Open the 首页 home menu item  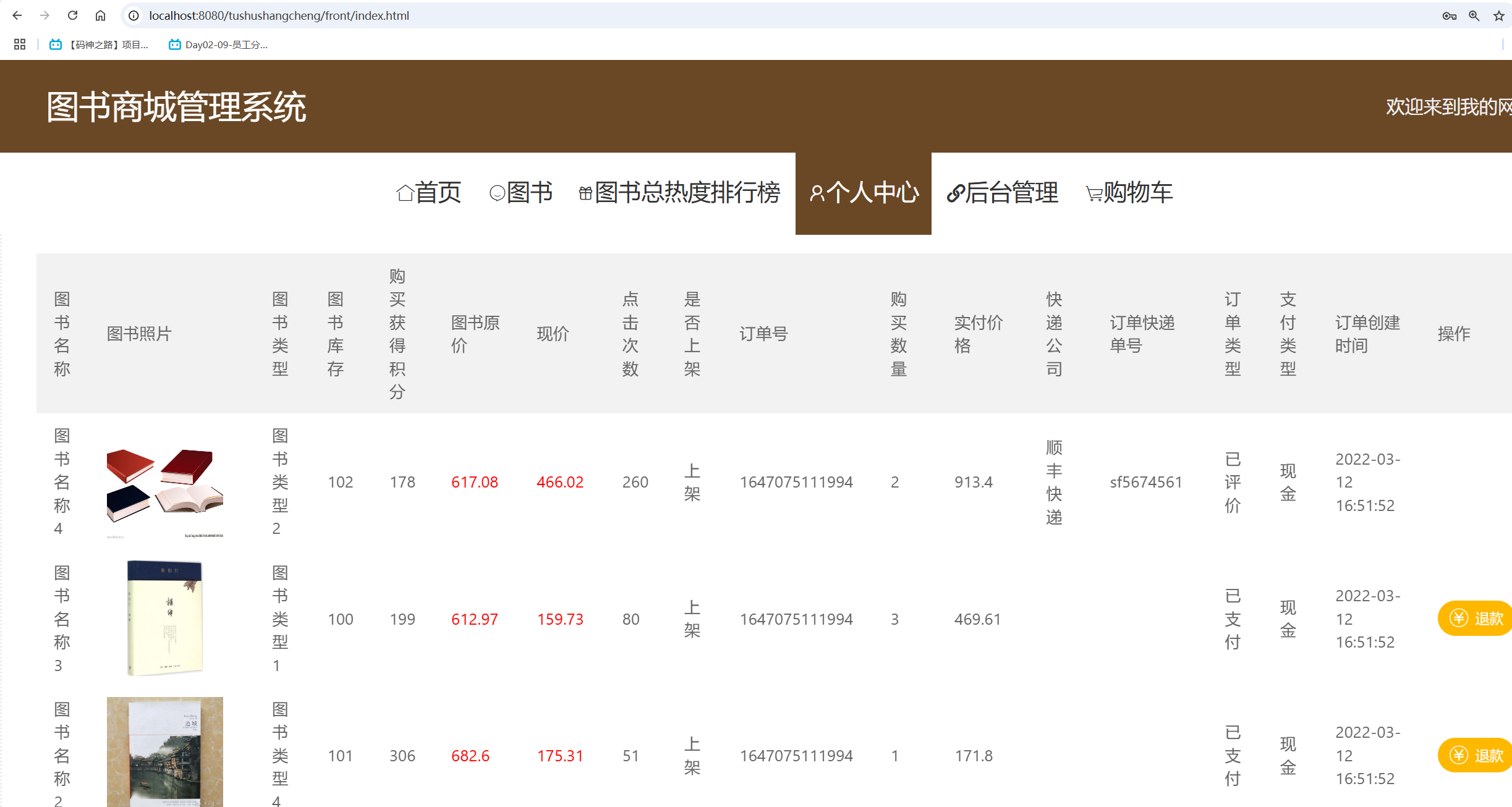click(x=428, y=193)
